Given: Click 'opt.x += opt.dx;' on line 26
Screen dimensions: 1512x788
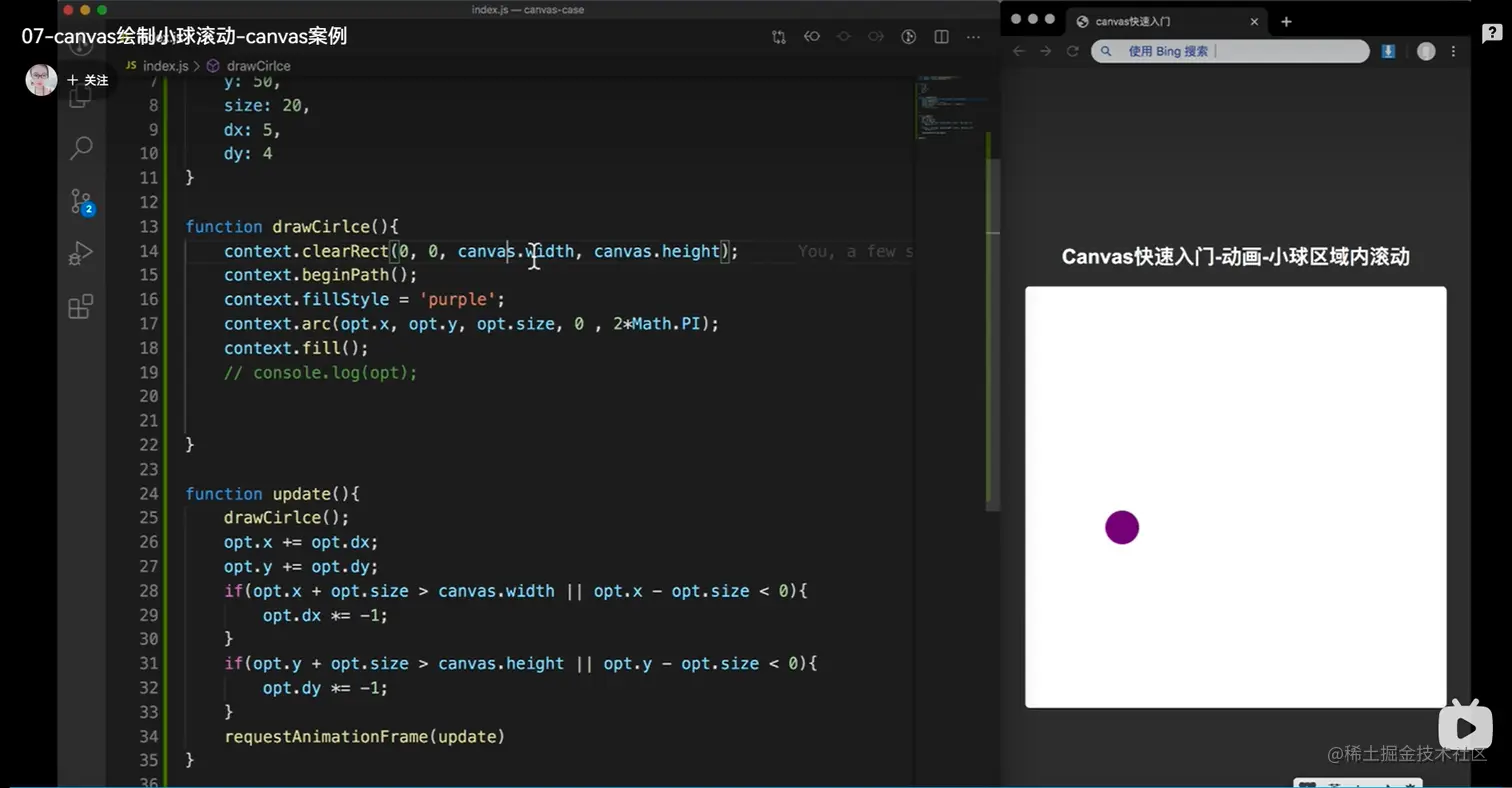Looking at the screenshot, I should coord(302,542).
